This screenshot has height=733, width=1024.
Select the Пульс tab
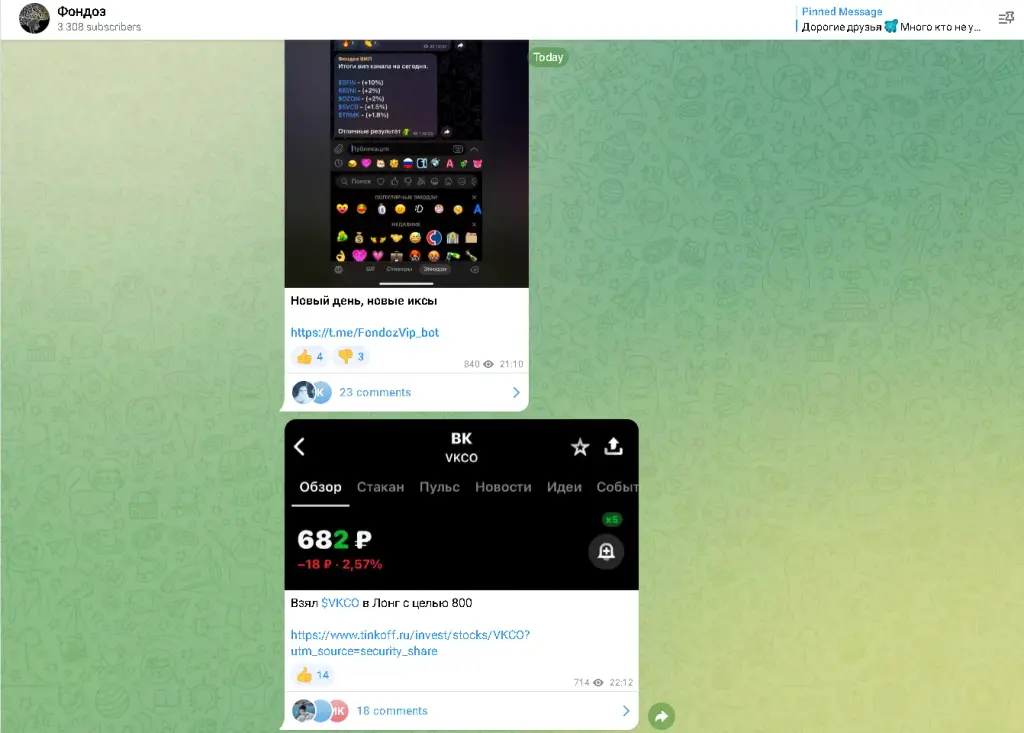pos(440,487)
